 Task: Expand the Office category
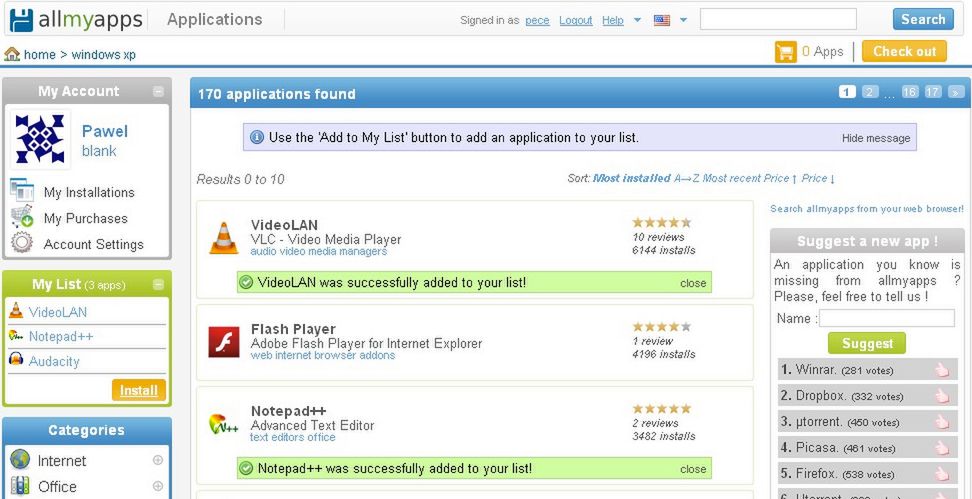(x=158, y=486)
